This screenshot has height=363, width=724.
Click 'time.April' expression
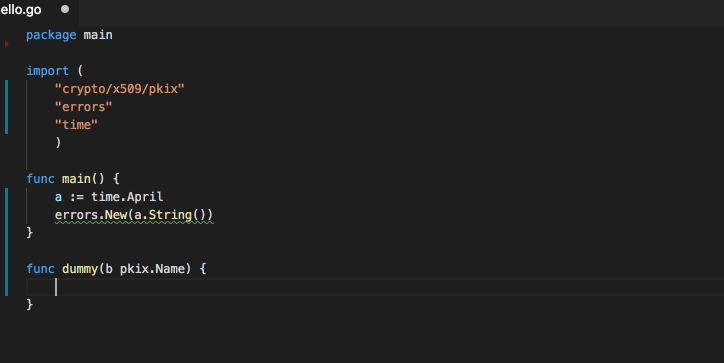coord(127,197)
